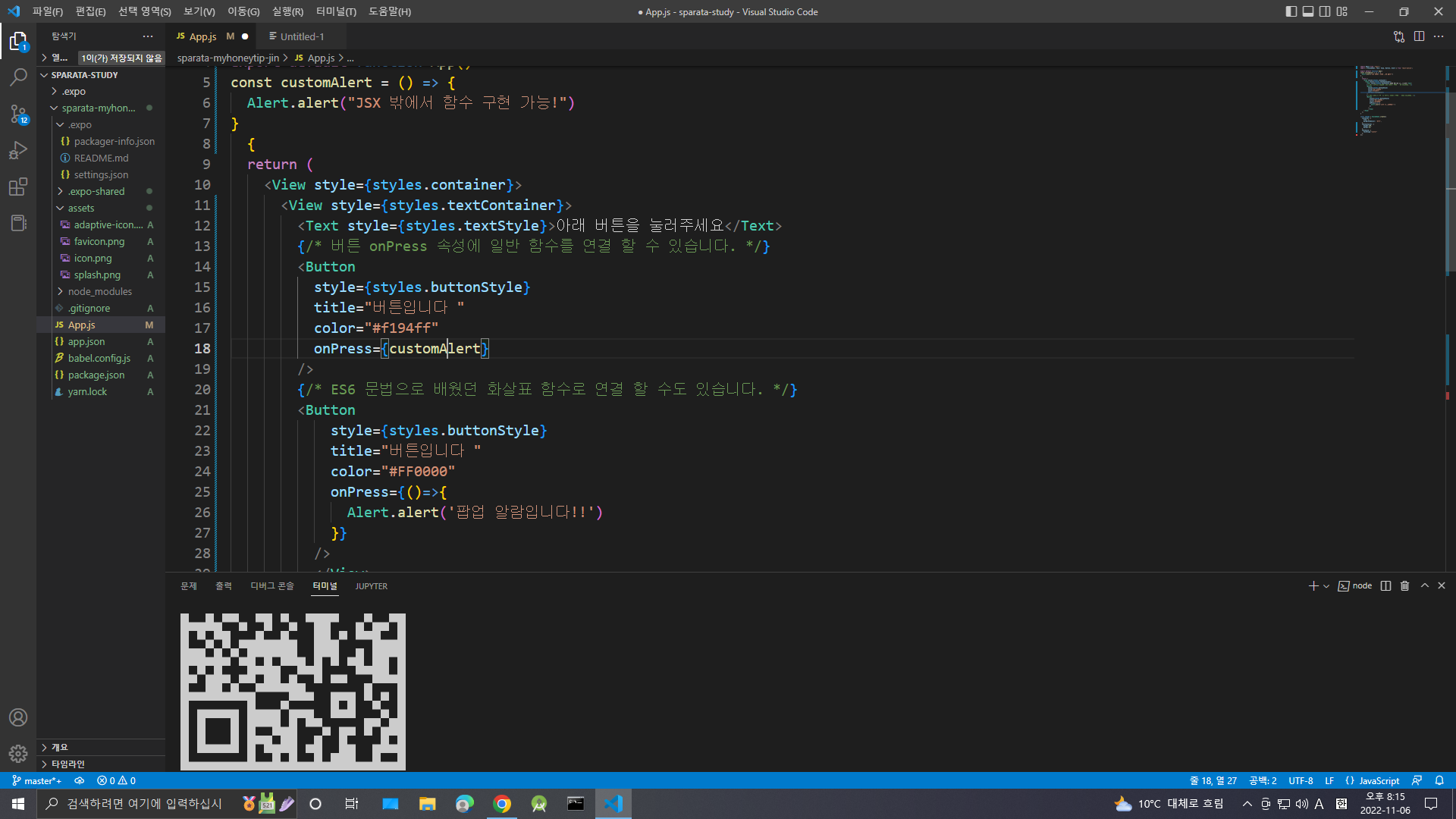1456x819 pixels.
Task: Toggle secondary side bar visibility
Action: (x=1325, y=11)
